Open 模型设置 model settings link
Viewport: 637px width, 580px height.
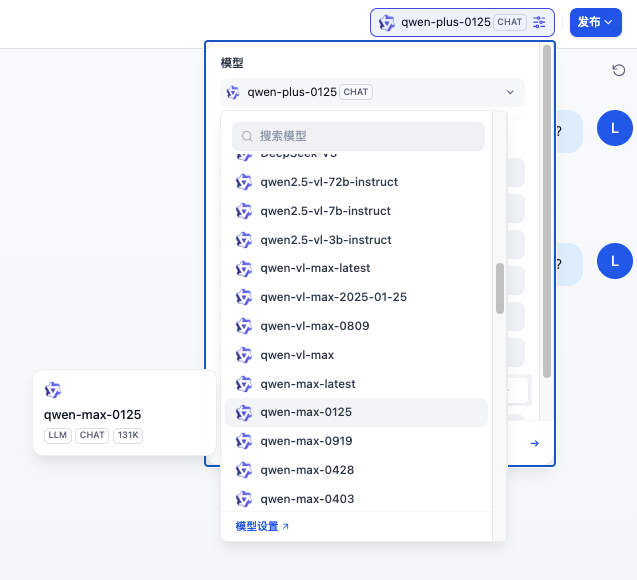pos(262,526)
